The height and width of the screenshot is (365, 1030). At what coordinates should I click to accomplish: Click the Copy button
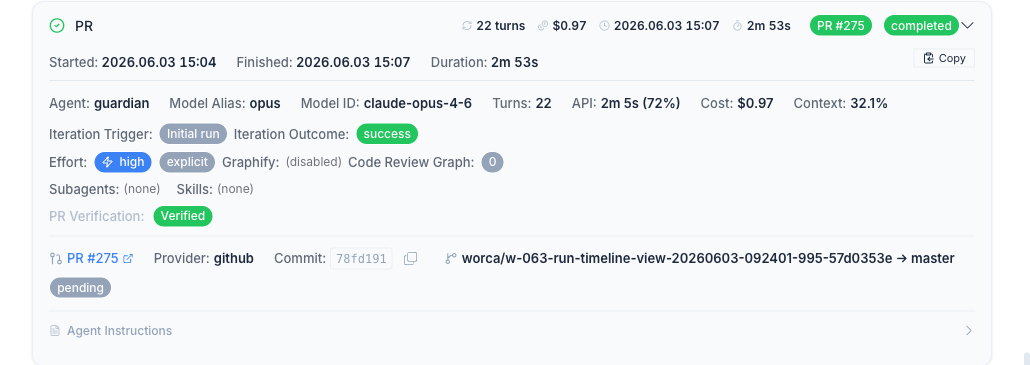click(944, 58)
